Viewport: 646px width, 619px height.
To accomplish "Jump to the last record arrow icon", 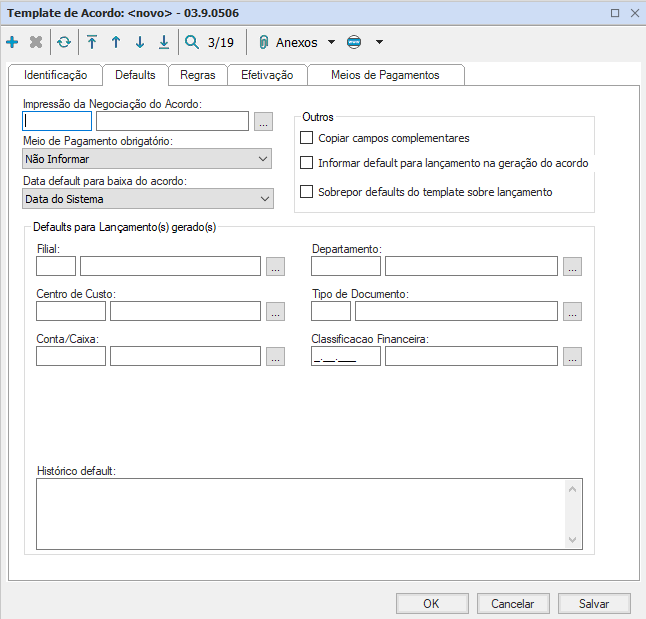I will 164,43.
